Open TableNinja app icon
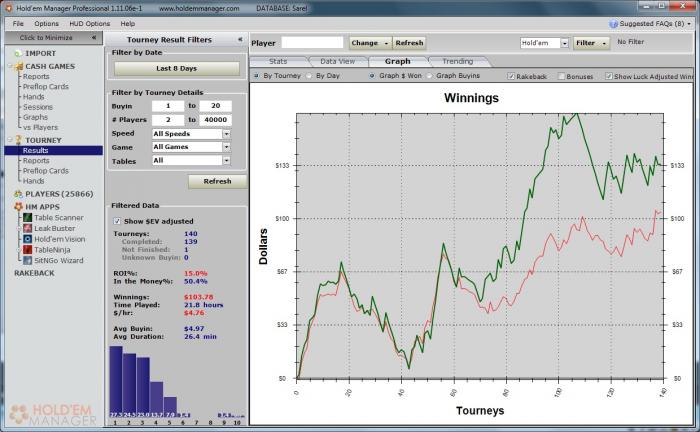 click(28, 249)
